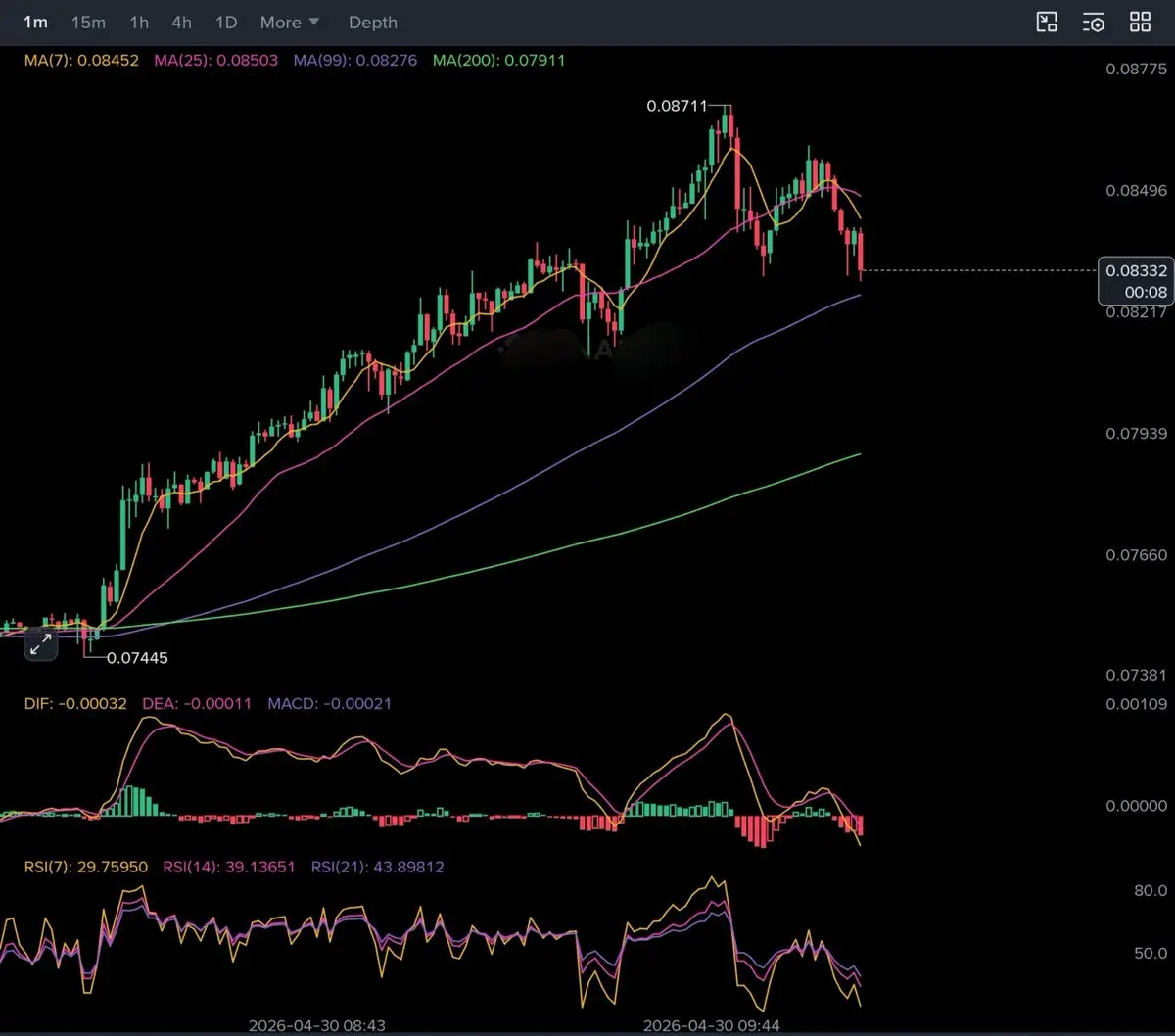This screenshot has width=1175, height=1036.
Task: Switch to the 1h timeframe
Action: [139, 22]
